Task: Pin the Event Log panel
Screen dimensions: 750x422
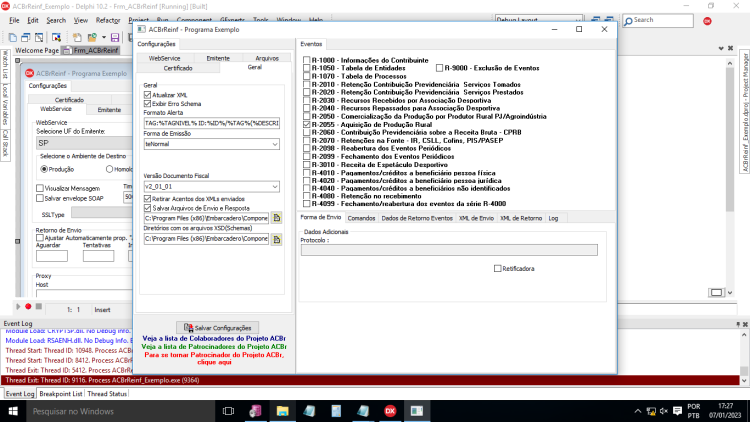Action: click(738, 324)
